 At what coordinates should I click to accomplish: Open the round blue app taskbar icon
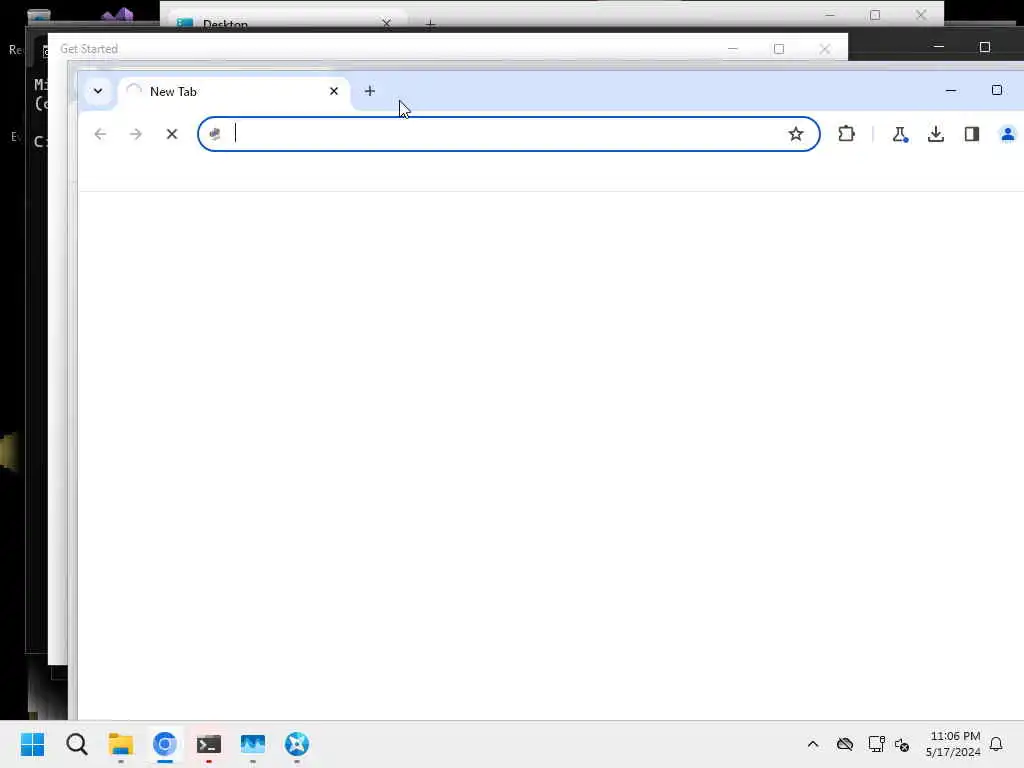[296, 744]
